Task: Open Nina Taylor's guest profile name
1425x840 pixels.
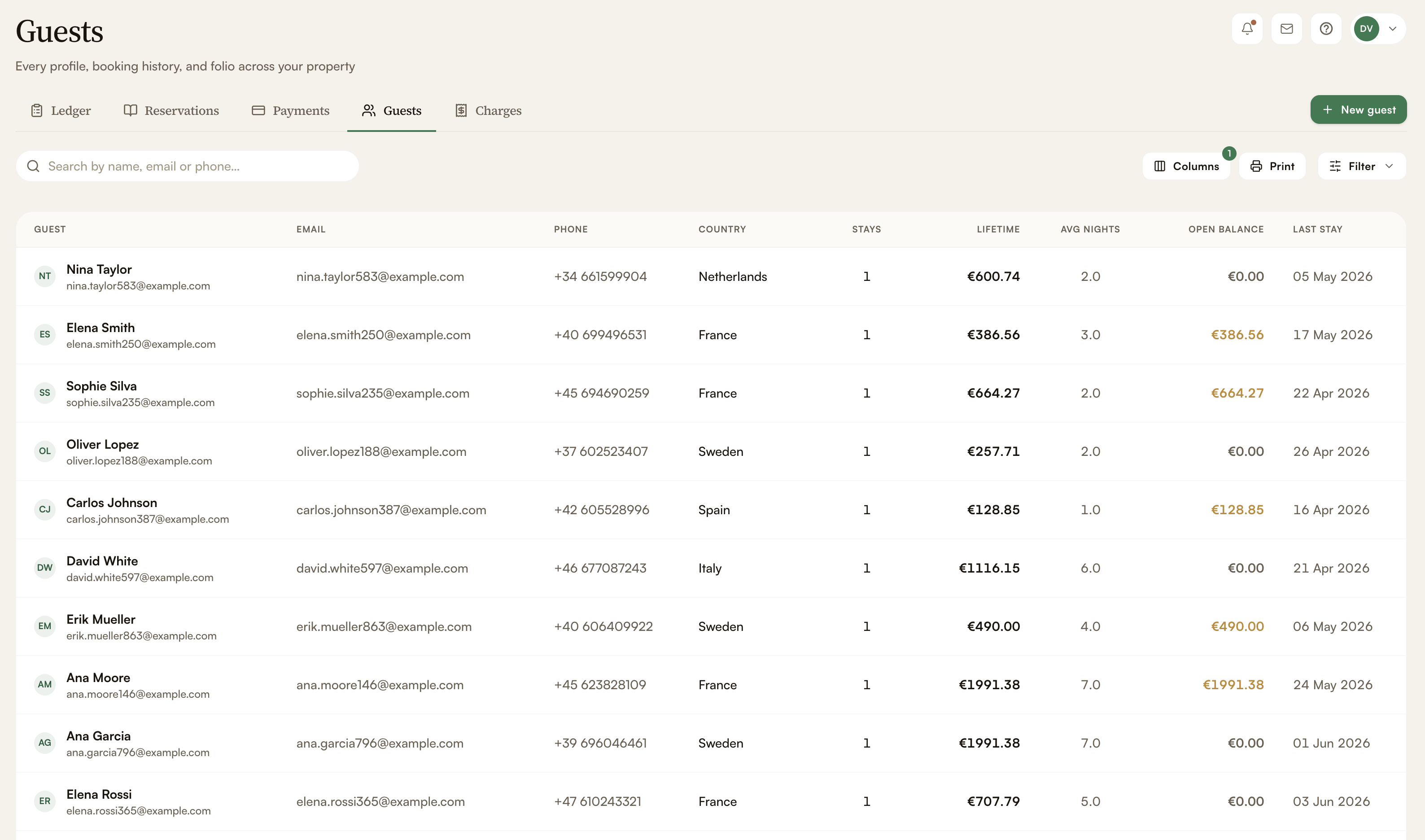Action: coord(99,269)
